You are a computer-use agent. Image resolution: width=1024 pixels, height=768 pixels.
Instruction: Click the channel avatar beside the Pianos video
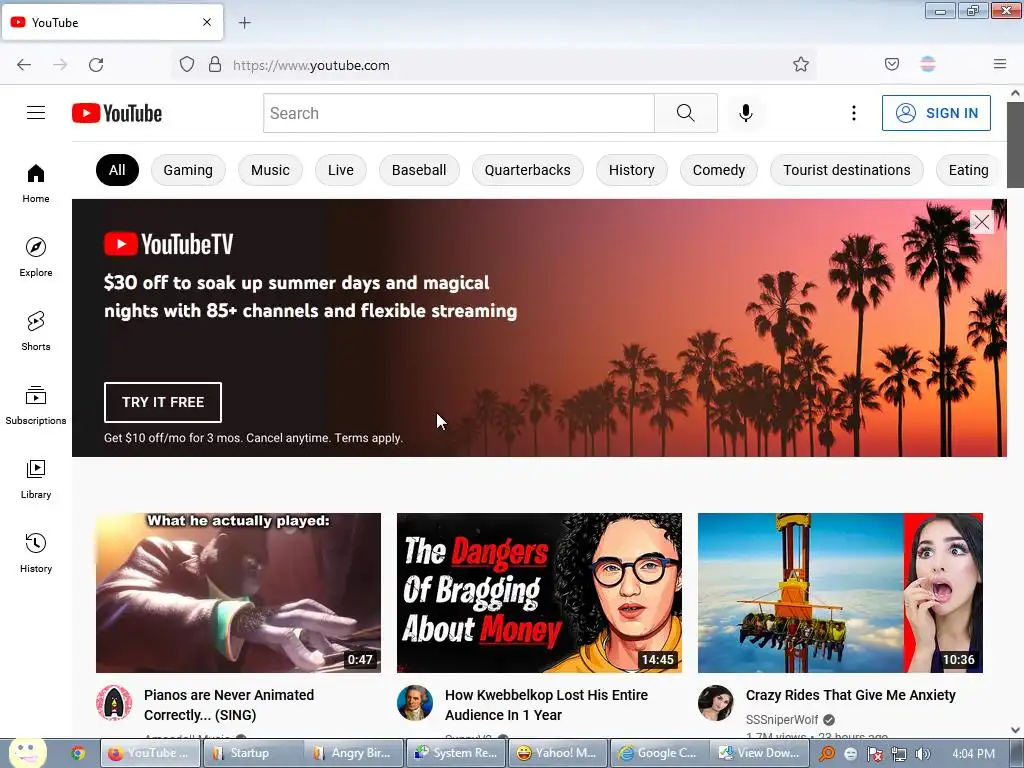point(114,703)
